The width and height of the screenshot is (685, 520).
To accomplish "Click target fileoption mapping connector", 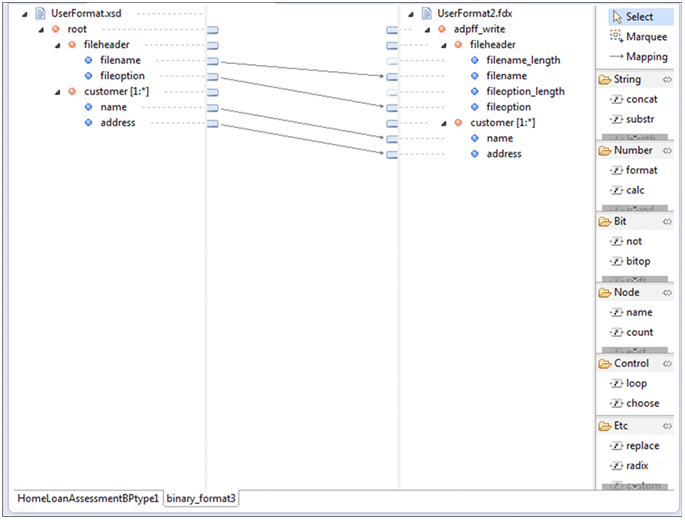I will (x=392, y=108).
